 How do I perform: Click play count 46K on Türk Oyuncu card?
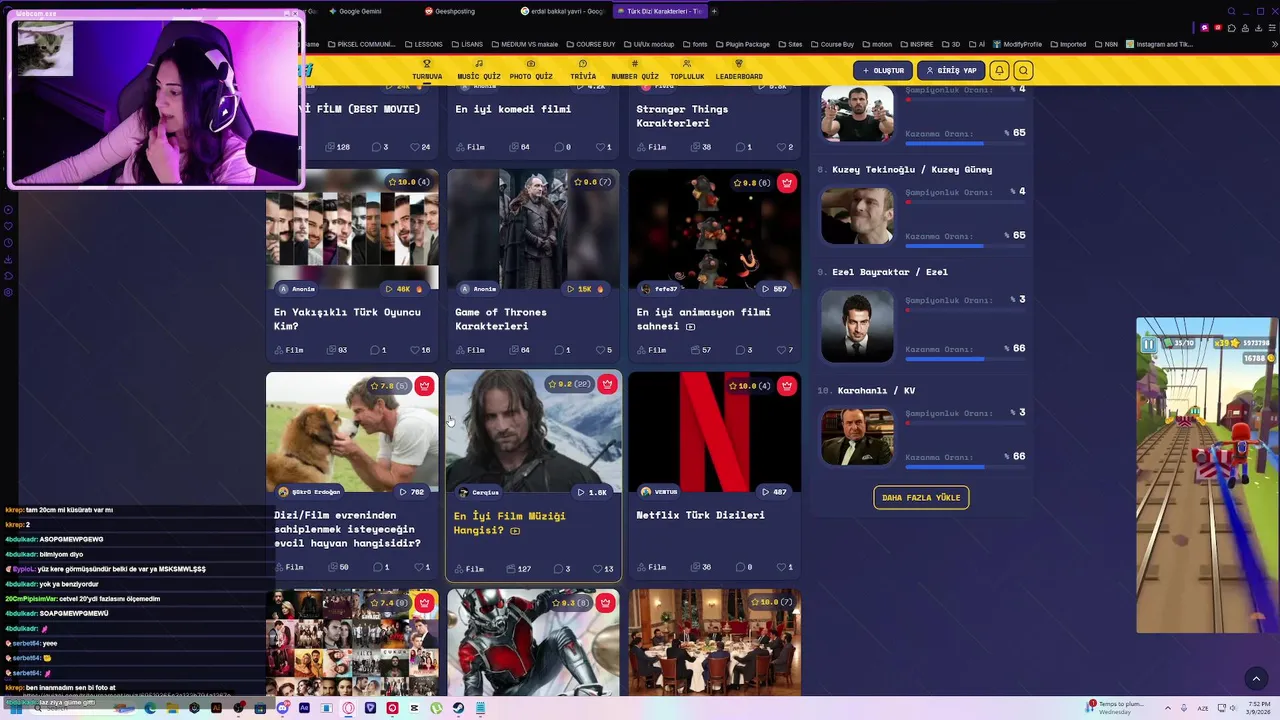point(404,289)
